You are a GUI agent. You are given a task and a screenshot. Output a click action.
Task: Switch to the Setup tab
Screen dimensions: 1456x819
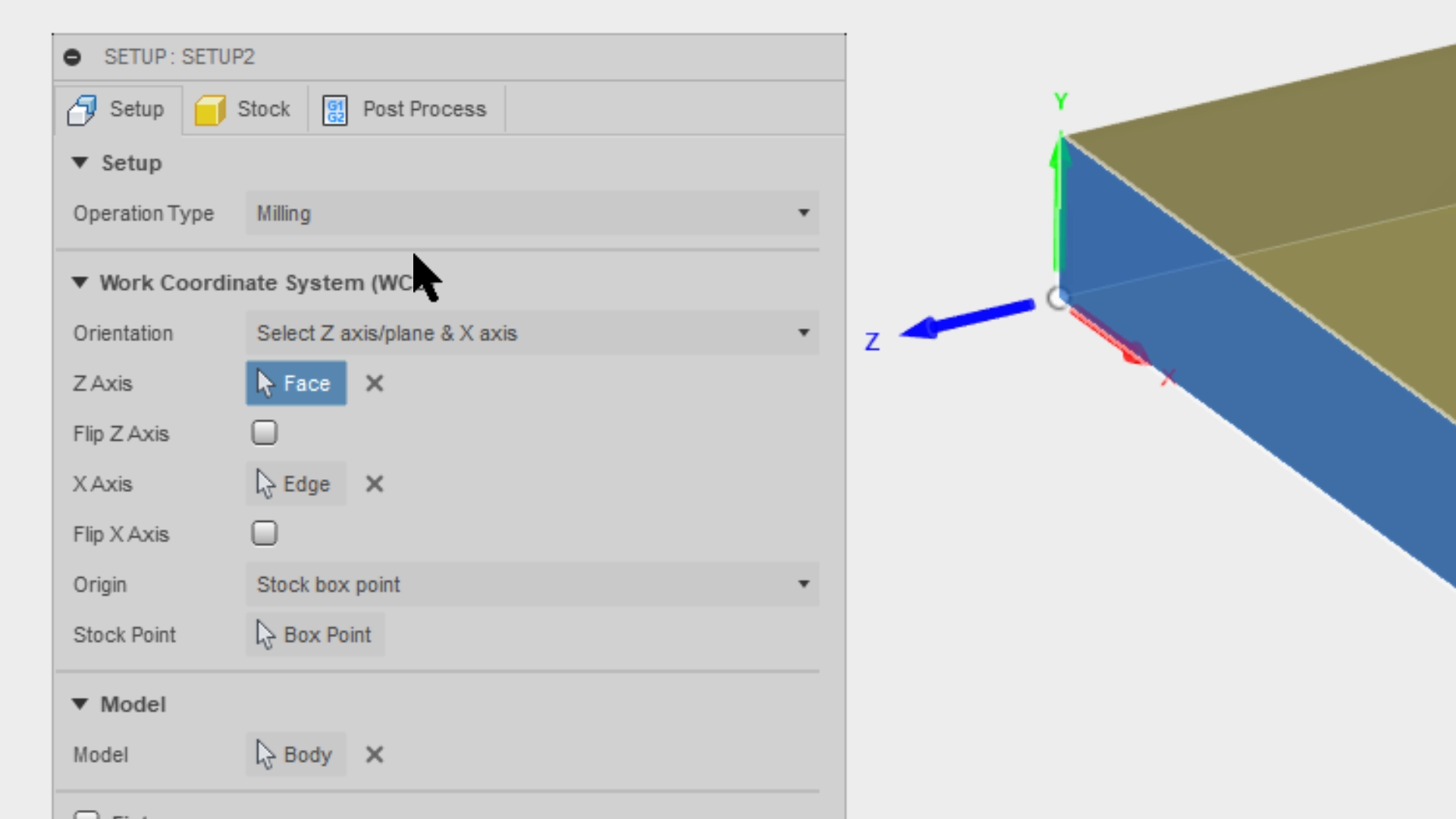(118, 108)
